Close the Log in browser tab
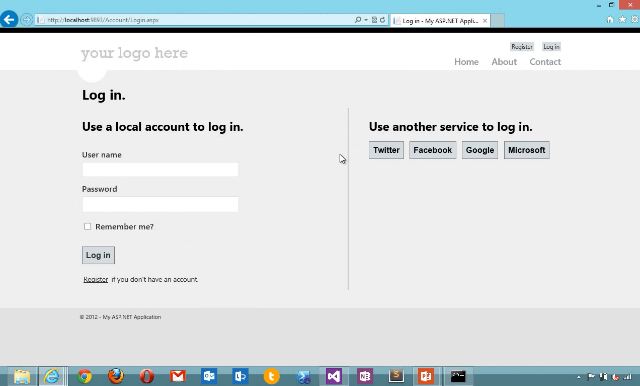640x386 pixels. (x=485, y=20)
